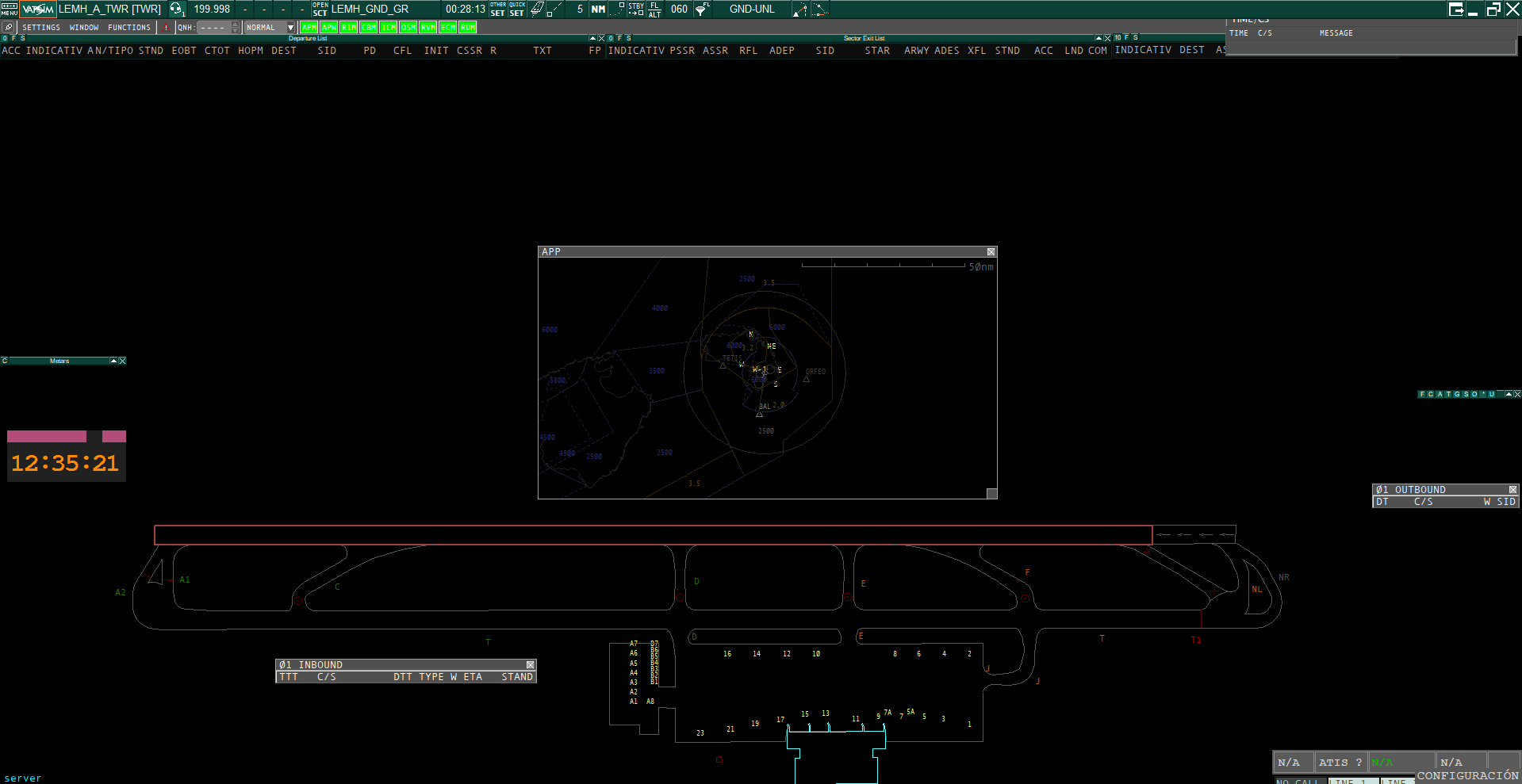Click the Quick SET icon
The height and width of the screenshot is (784, 1522).
517,10
